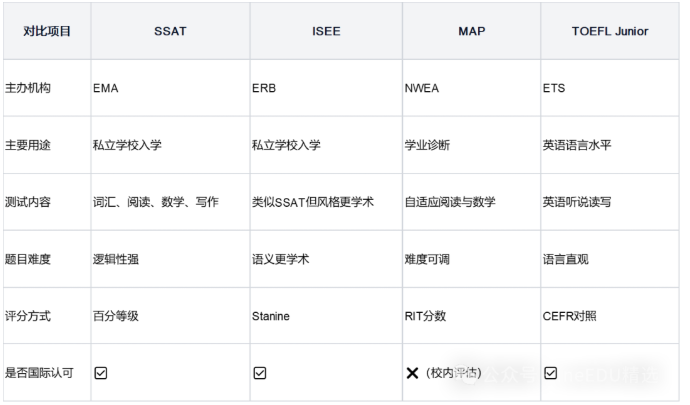
Task: Click the TOEFL Junior column header
Action: click(x=609, y=31)
